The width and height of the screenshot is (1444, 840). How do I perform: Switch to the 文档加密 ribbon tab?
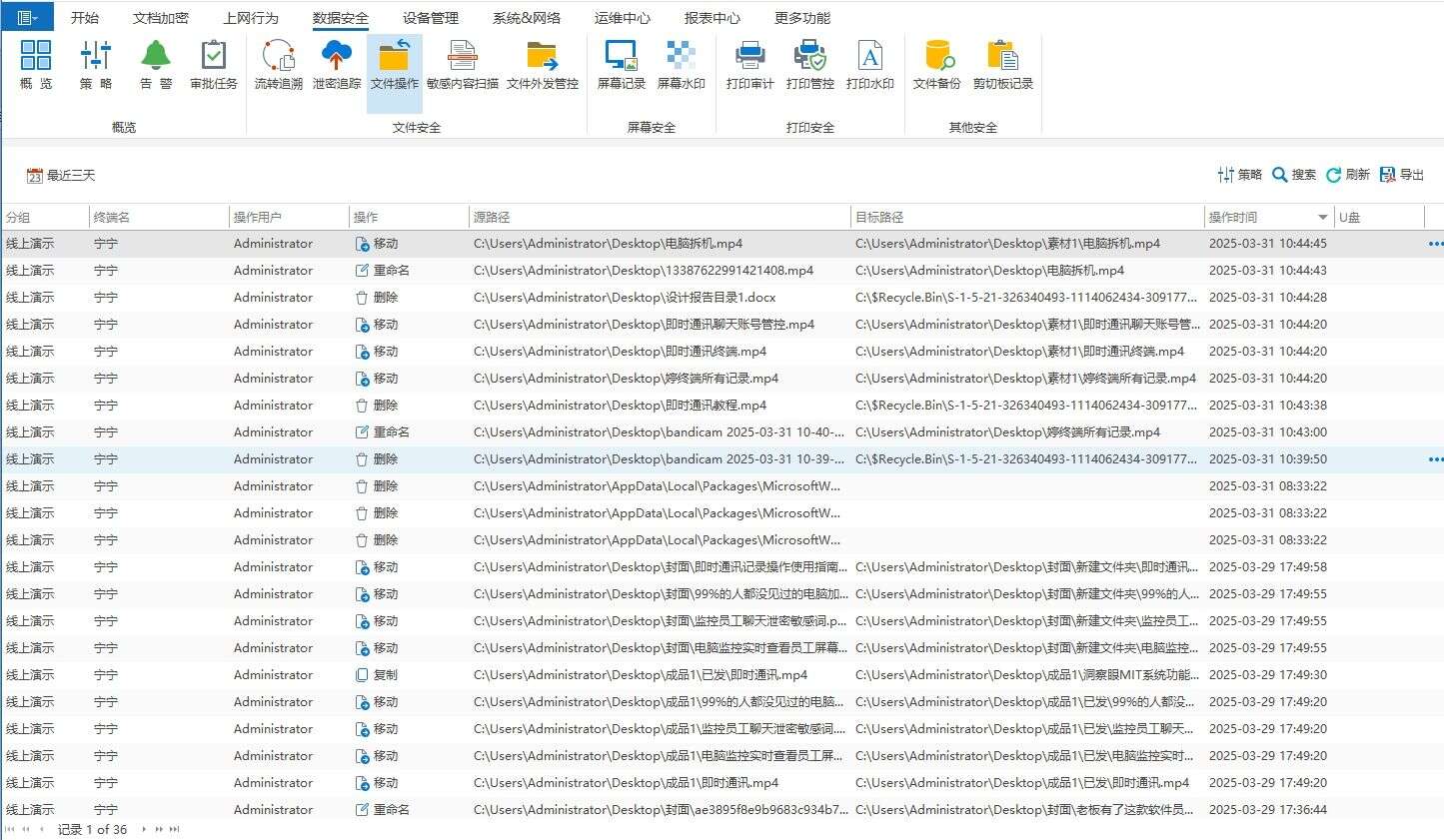click(x=158, y=17)
